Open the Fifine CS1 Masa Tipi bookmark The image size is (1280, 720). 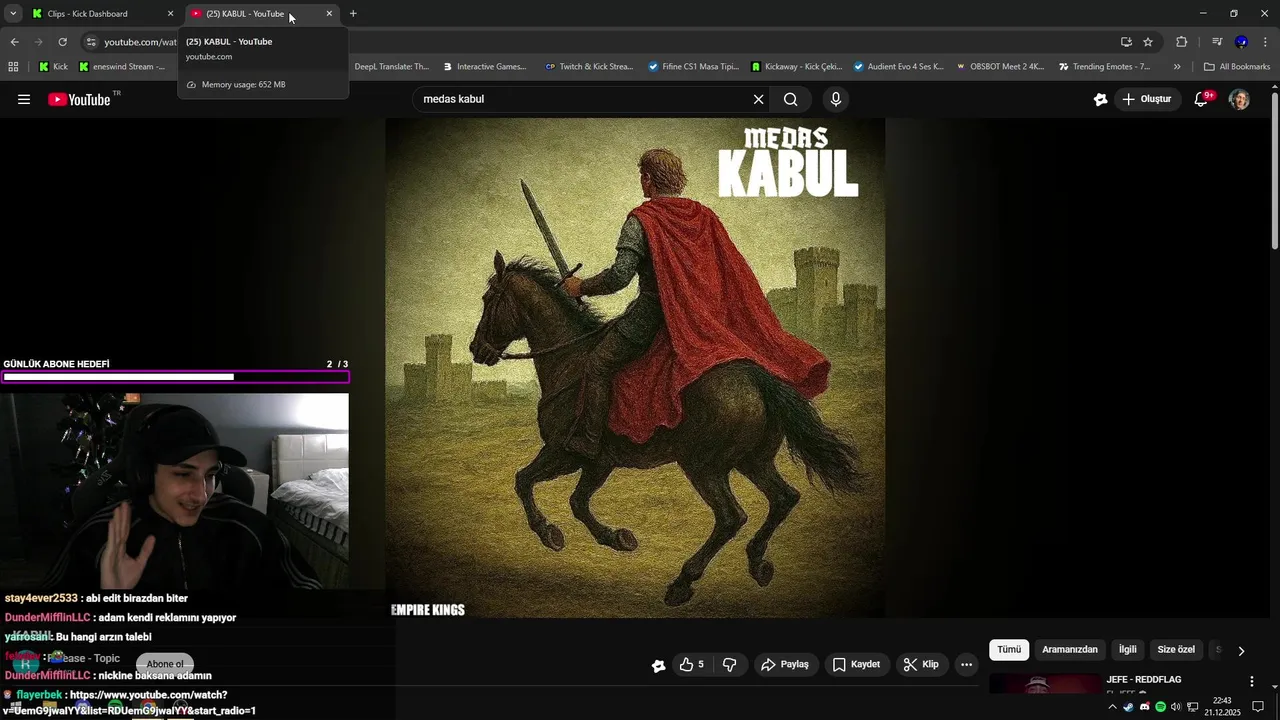(693, 67)
